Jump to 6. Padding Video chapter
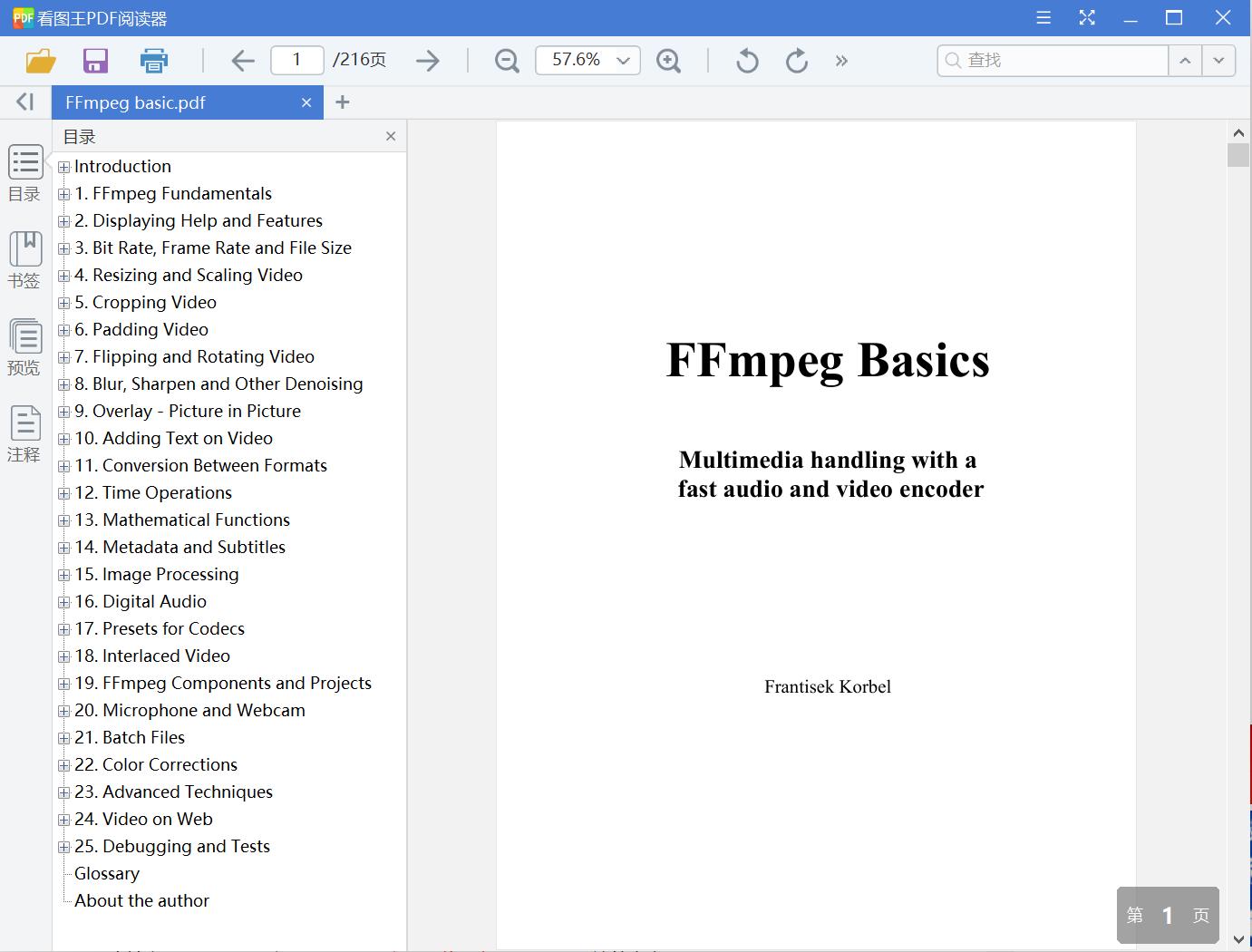Viewport: 1252px width, 952px height. (141, 329)
